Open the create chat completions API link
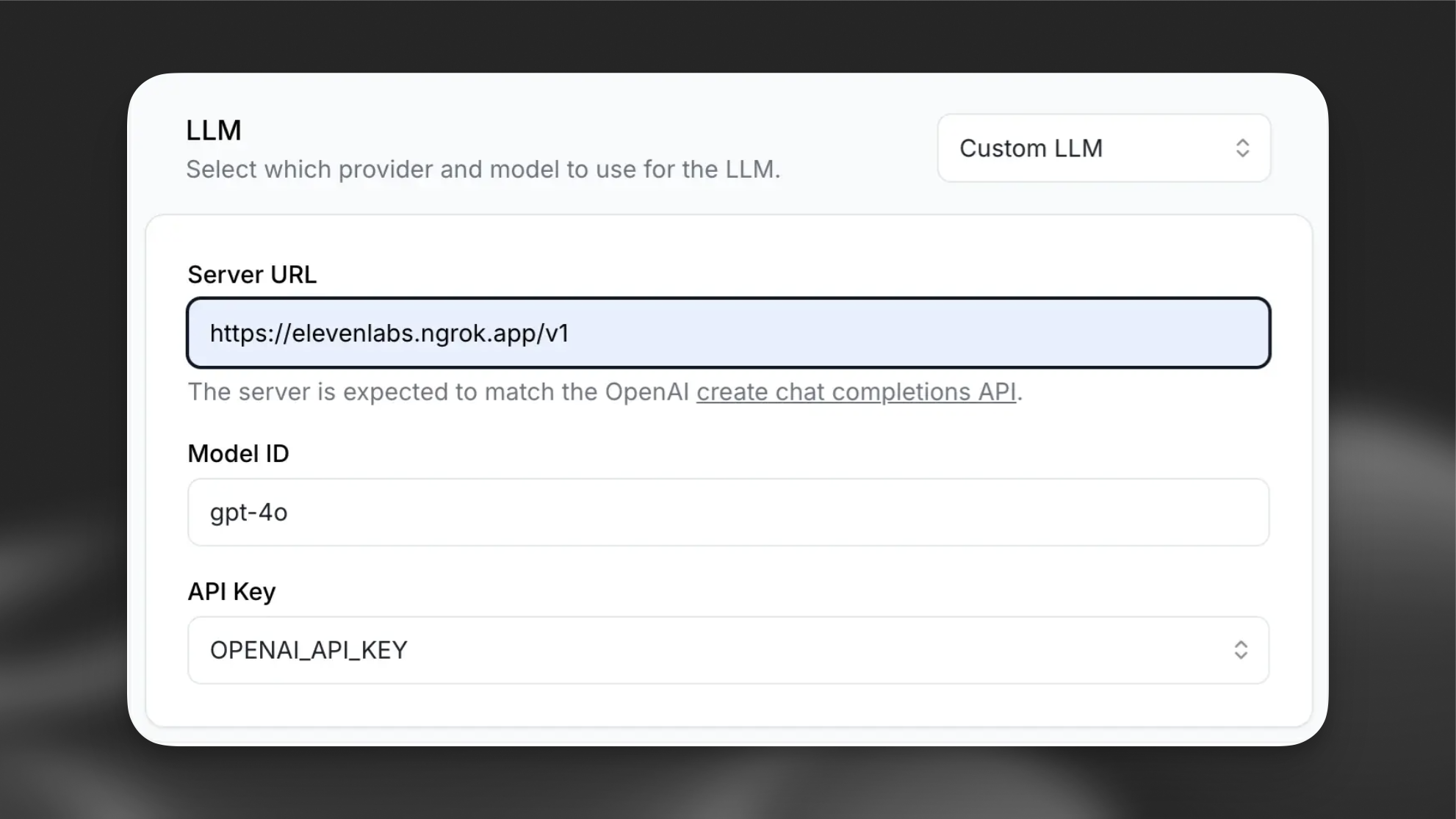This screenshot has width=1456, height=819. click(x=856, y=392)
